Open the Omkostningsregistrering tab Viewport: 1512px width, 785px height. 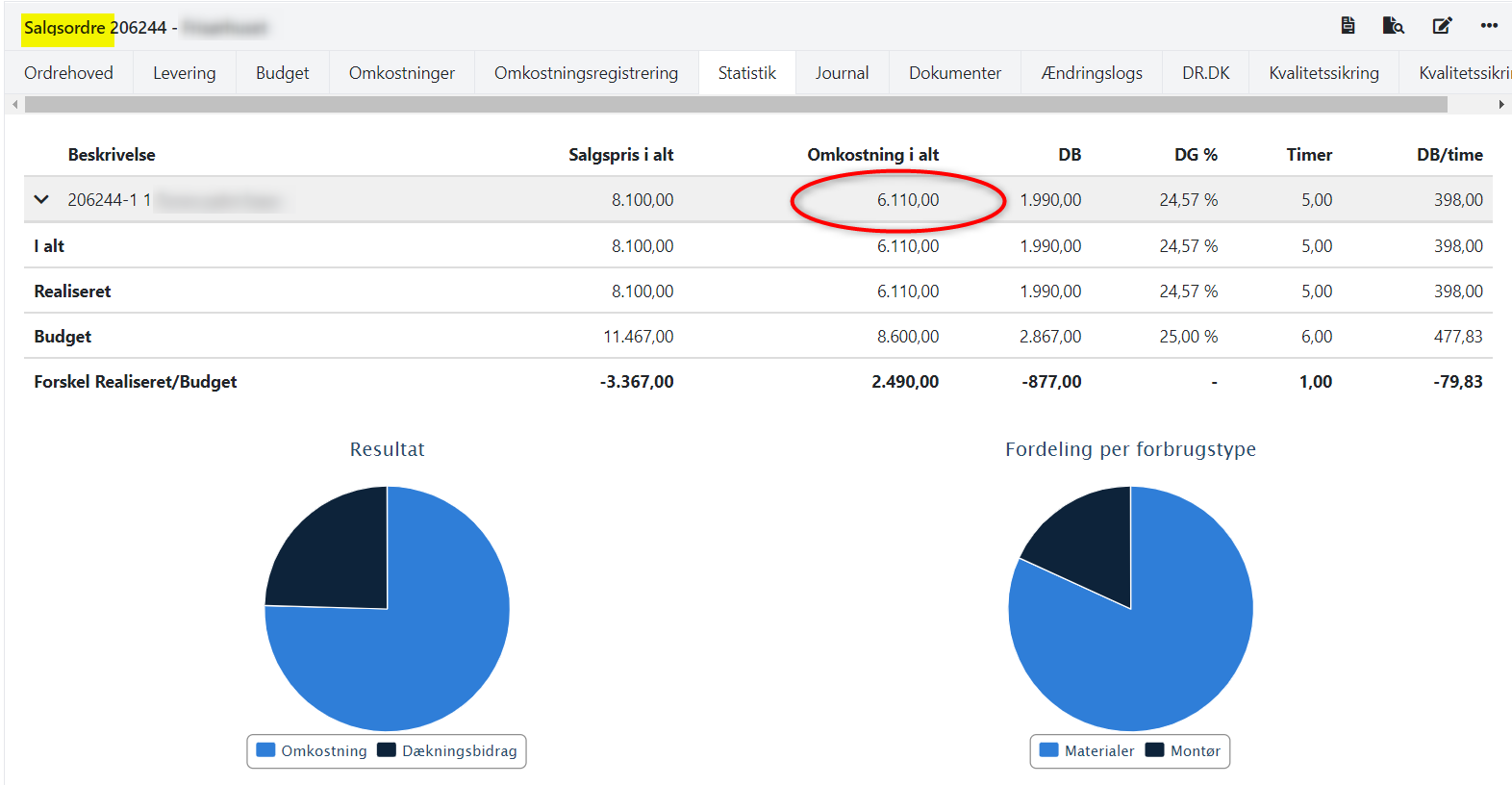[586, 73]
